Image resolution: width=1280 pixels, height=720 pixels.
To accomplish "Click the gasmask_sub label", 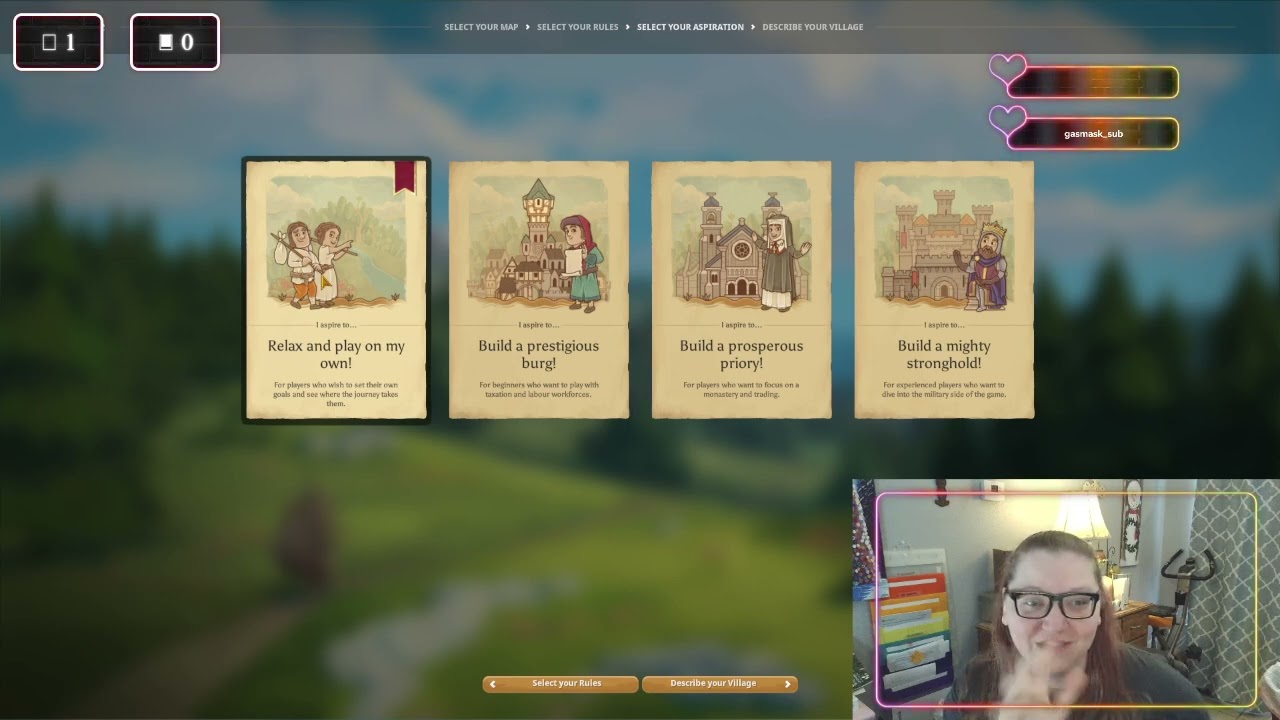I will pos(1093,134).
